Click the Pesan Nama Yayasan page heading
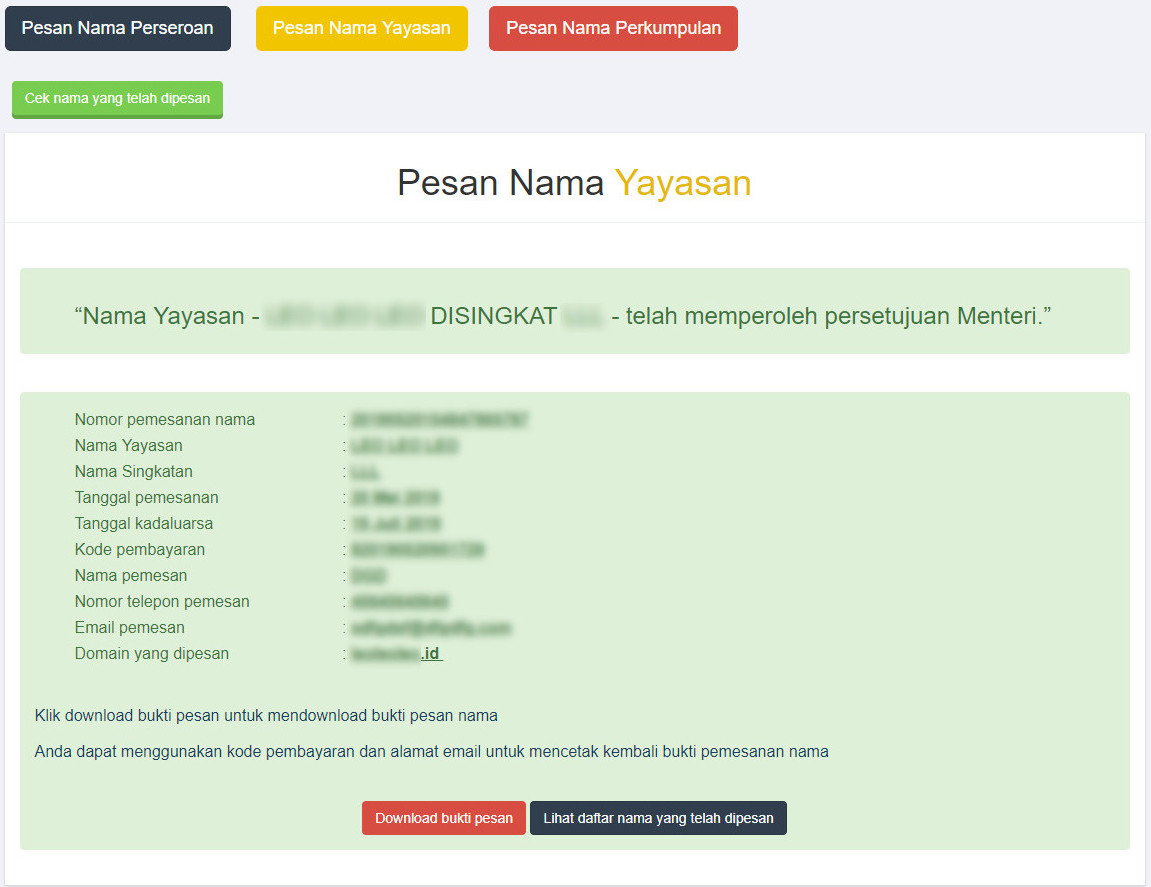The image size is (1151, 887). click(x=574, y=183)
